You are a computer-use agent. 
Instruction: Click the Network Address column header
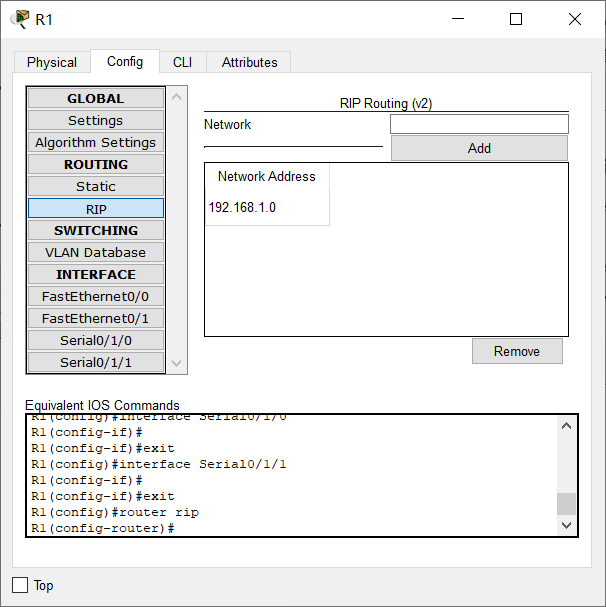pyautogui.click(x=267, y=177)
